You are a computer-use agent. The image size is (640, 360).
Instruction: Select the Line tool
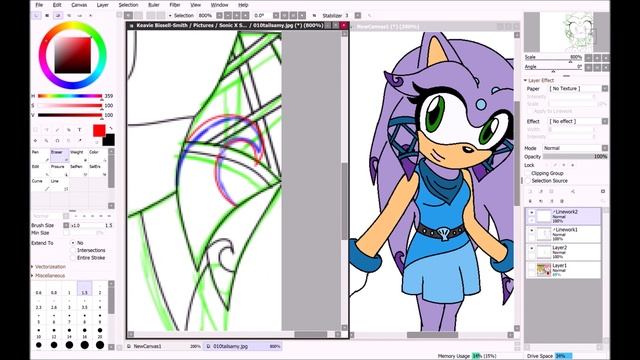(59, 184)
